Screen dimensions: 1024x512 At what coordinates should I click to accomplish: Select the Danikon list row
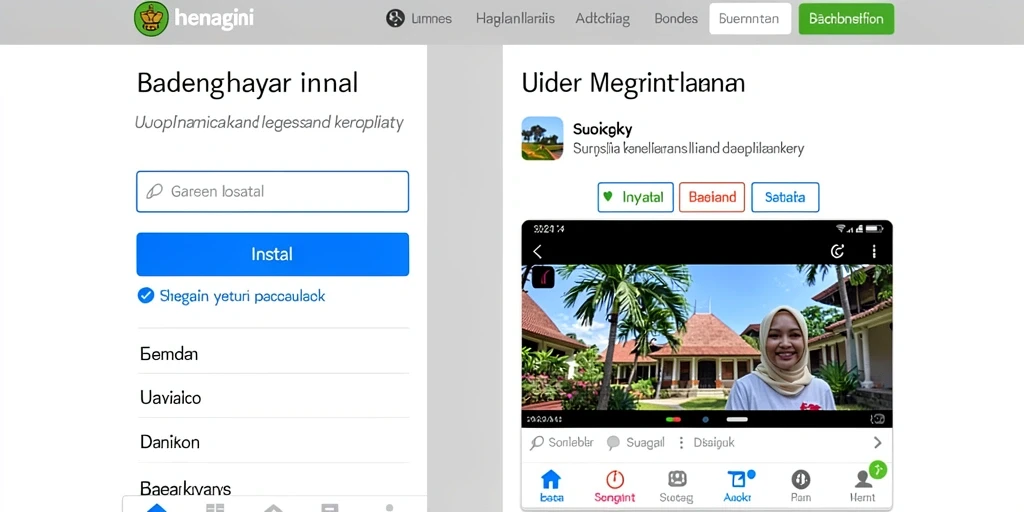(273, 441)
